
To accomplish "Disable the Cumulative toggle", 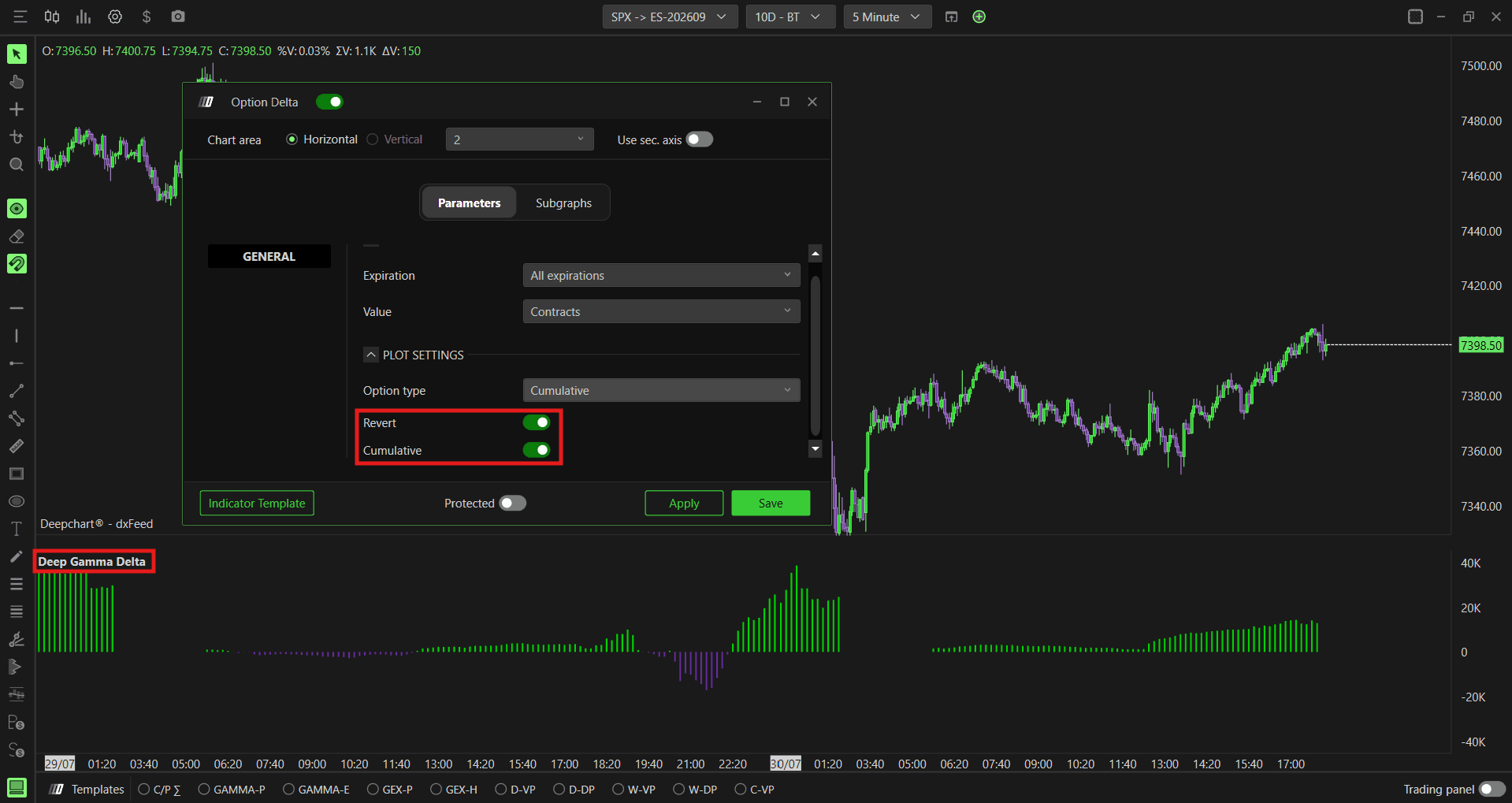I will coord(537,450).
